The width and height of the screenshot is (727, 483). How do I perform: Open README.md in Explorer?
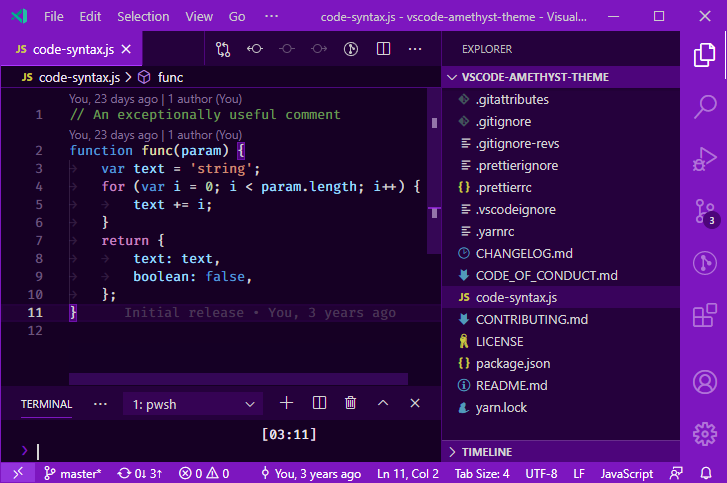click(561, 385)
